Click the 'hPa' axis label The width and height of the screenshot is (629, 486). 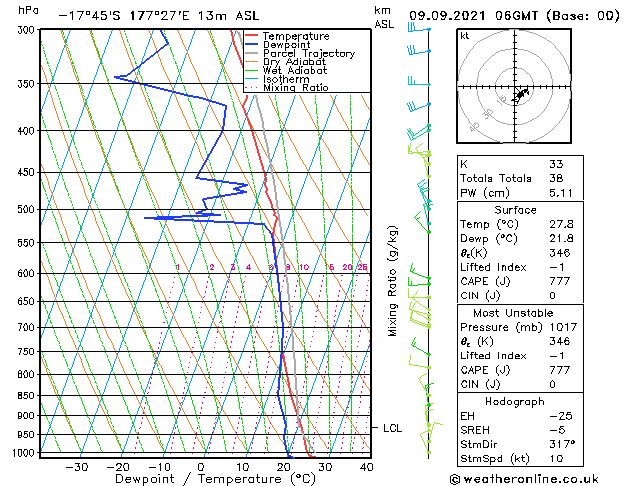[28, 11]
